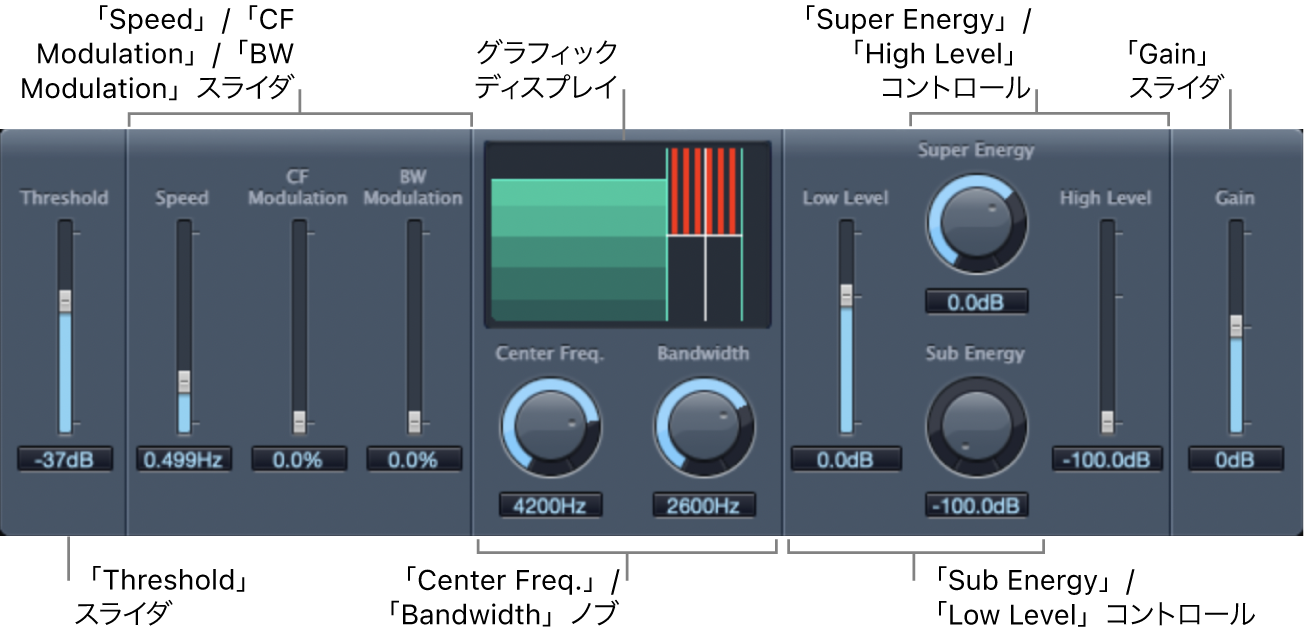Adjust the Low Level slider

click(x=848, y=295)
